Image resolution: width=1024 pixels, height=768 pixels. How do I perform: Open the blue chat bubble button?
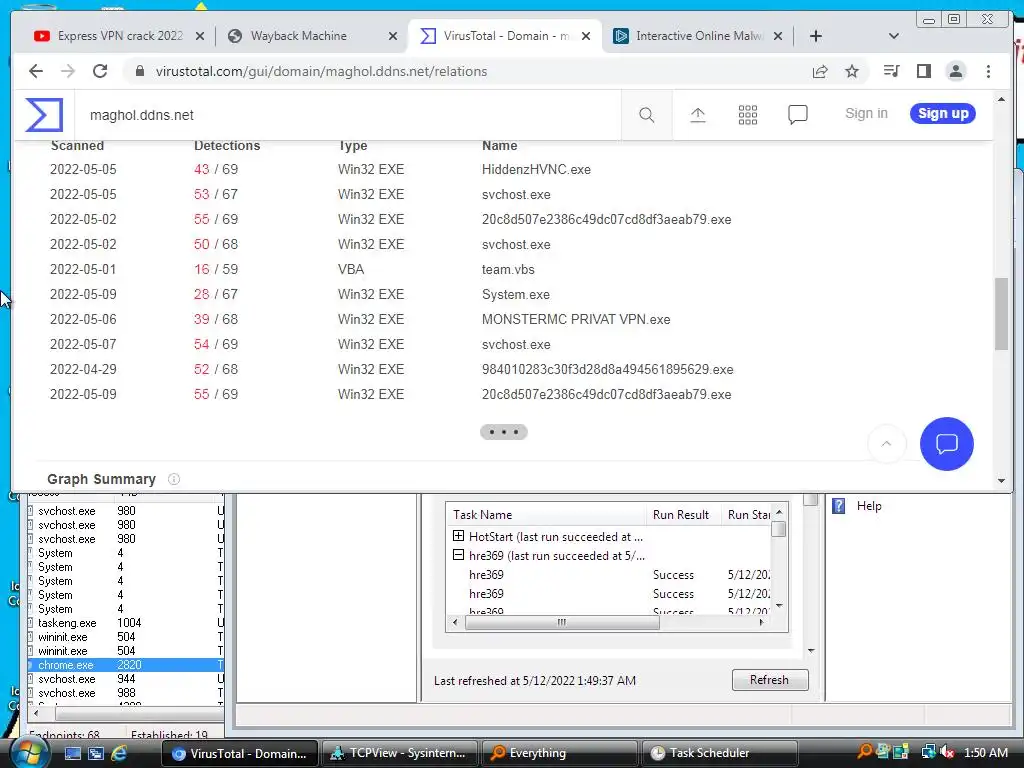946,444
